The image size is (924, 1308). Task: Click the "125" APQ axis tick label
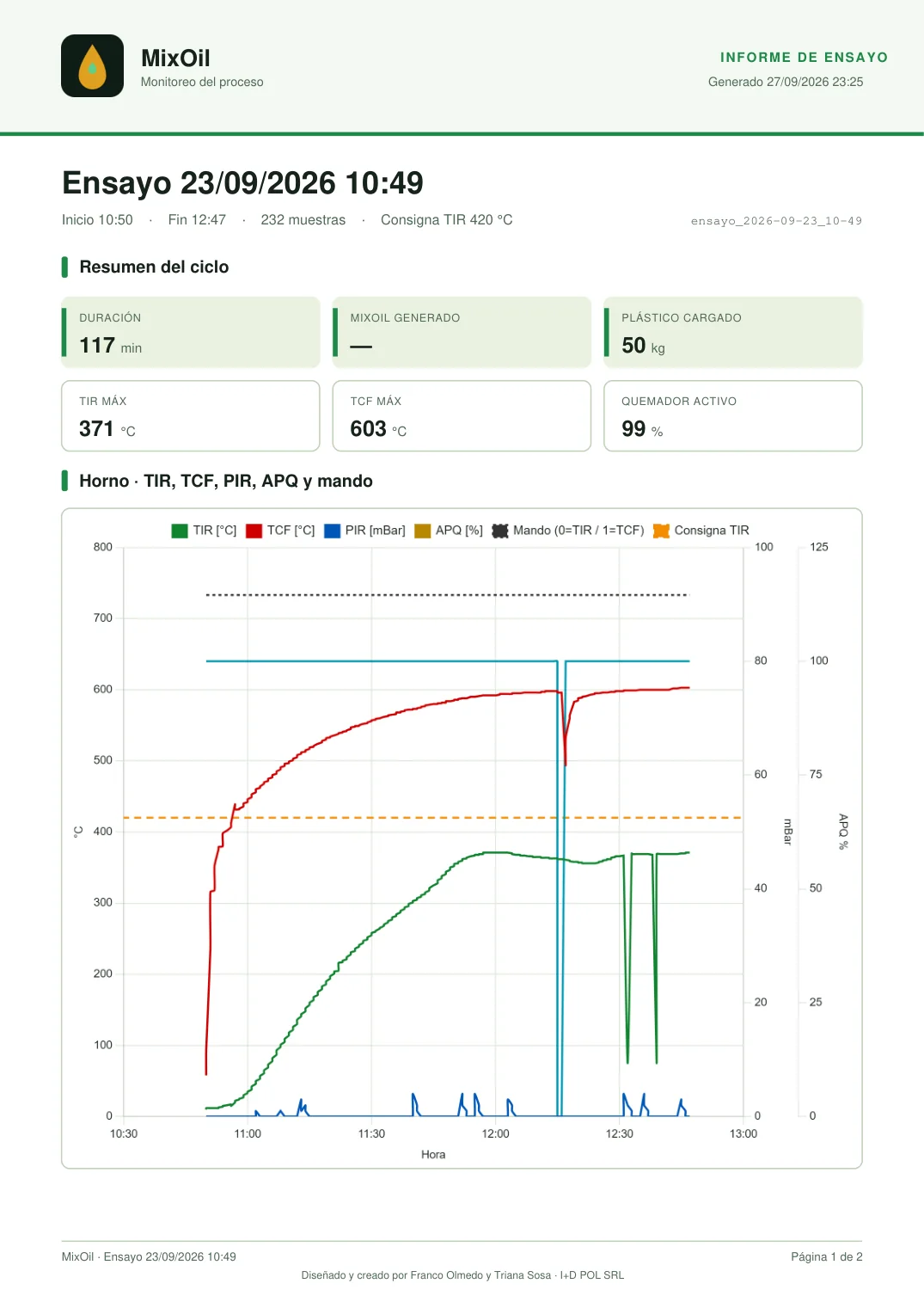819,547
